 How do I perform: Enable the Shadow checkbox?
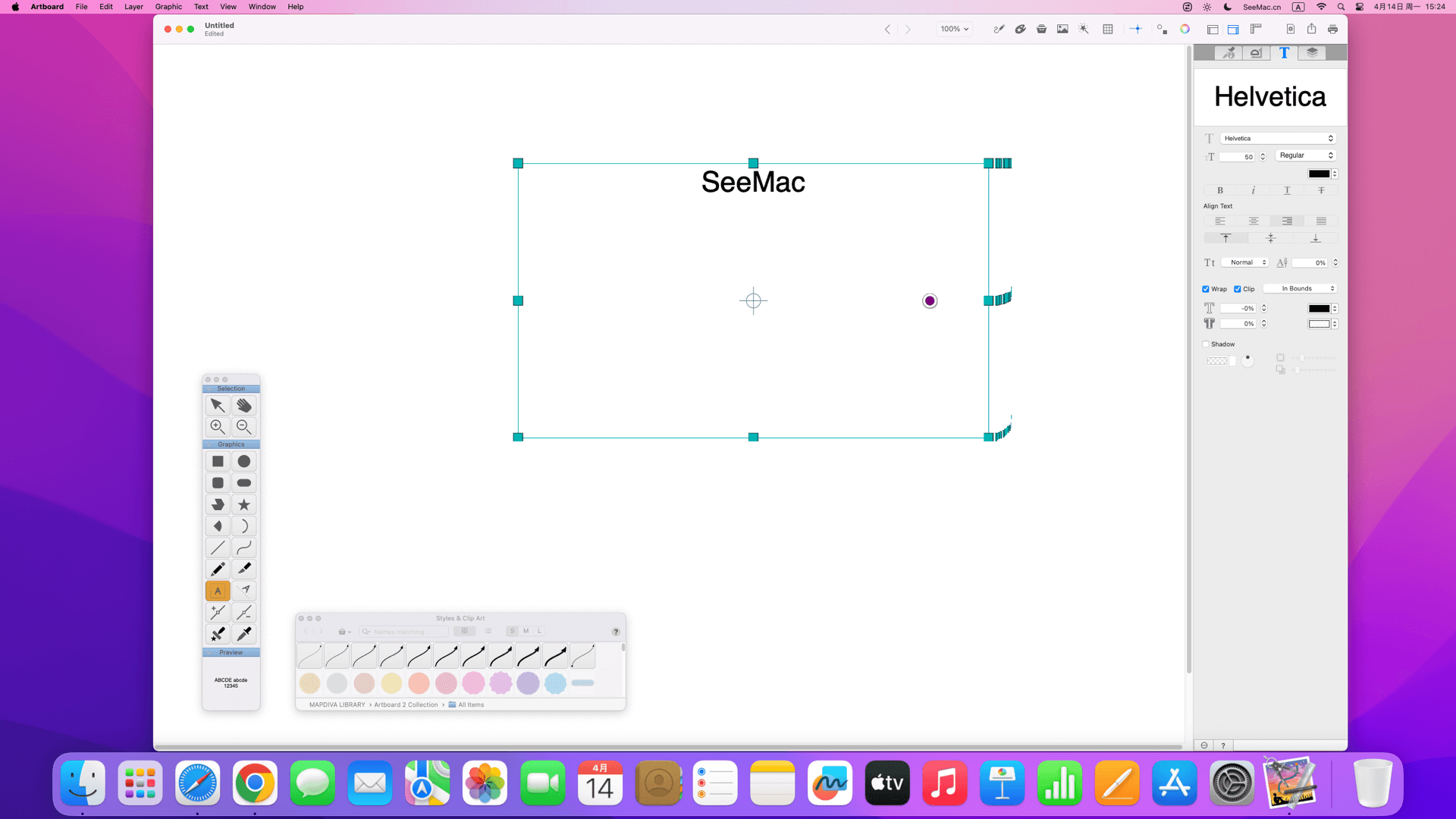pos(1206,344)
